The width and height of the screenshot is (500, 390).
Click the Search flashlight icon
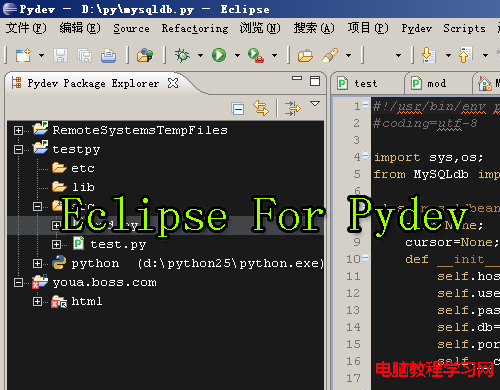330,55
